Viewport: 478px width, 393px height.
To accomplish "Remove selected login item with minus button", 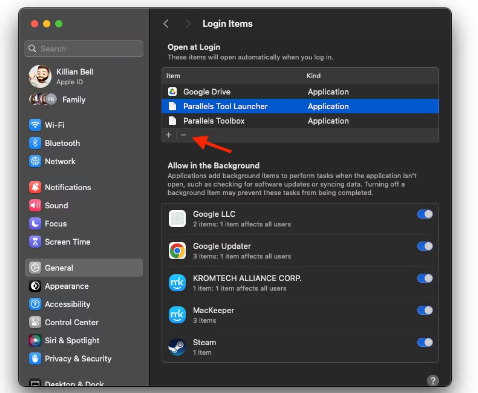I will tap(183, 135).
